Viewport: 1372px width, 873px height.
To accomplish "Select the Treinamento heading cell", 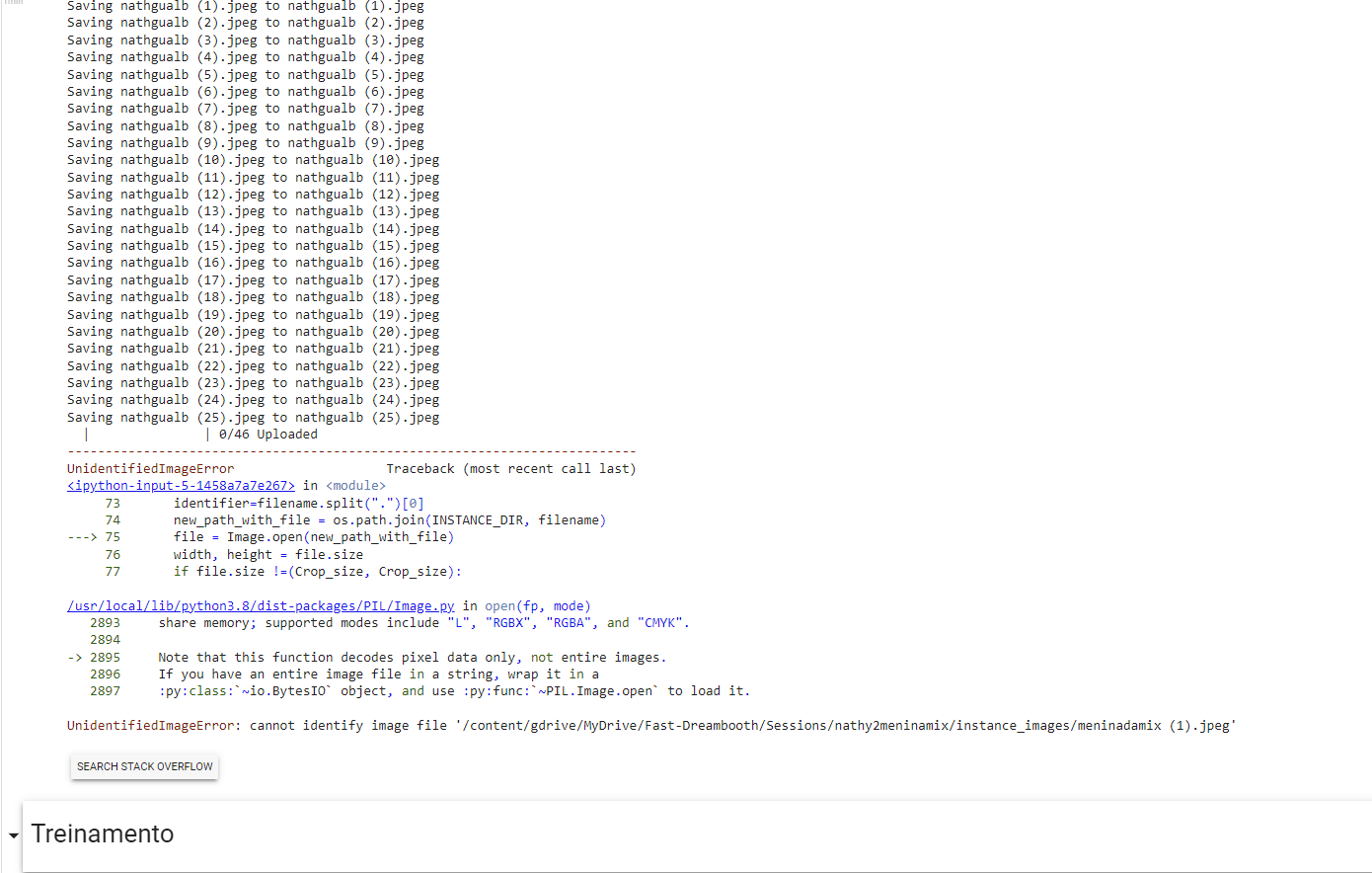I will coord(102,834).
